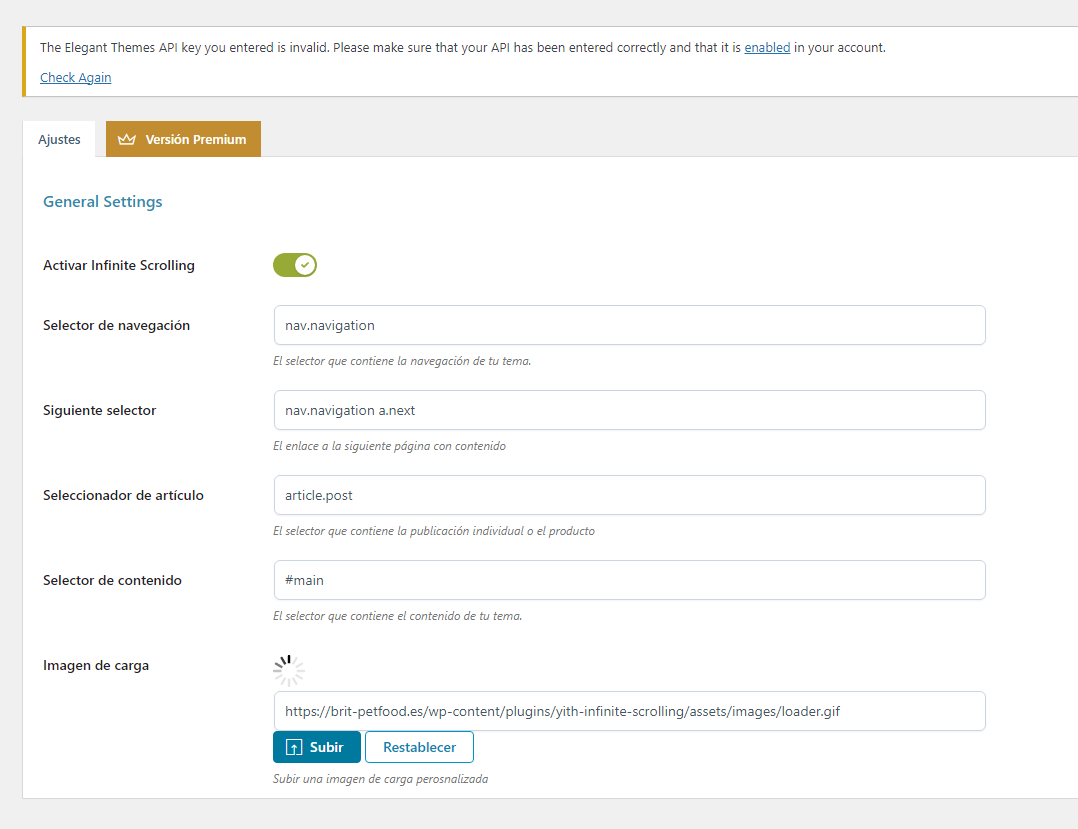Image resolution: width=1078 pixels, height=829 pixels.
Task: Click the loader.gif URL input field
Action: pyautogui.click(x=630, y=711)
